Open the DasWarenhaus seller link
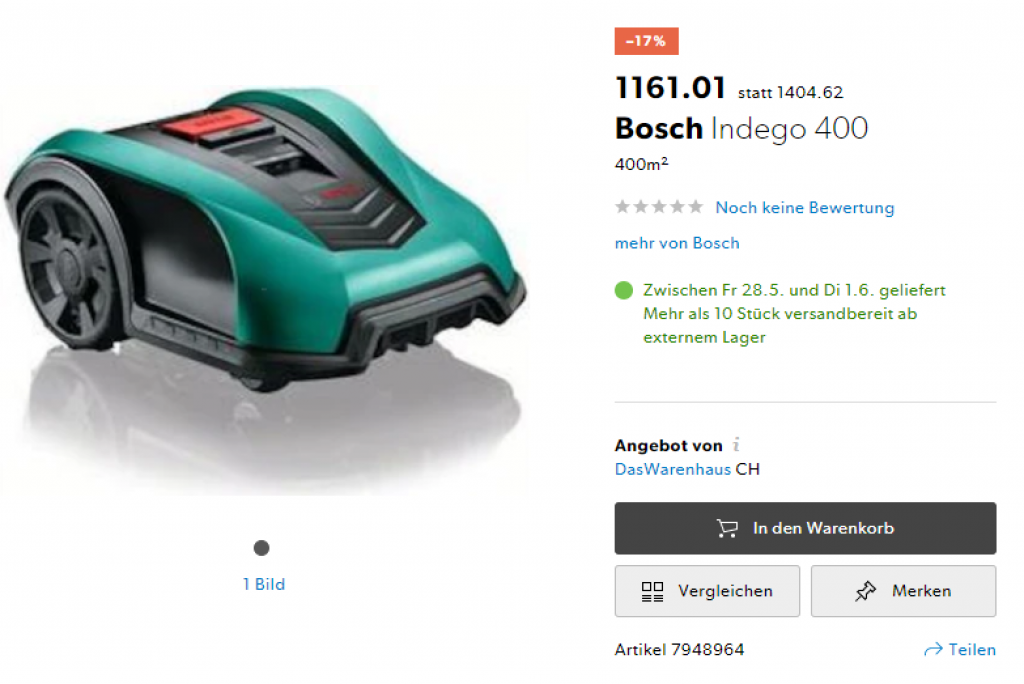 click(673, 469)
